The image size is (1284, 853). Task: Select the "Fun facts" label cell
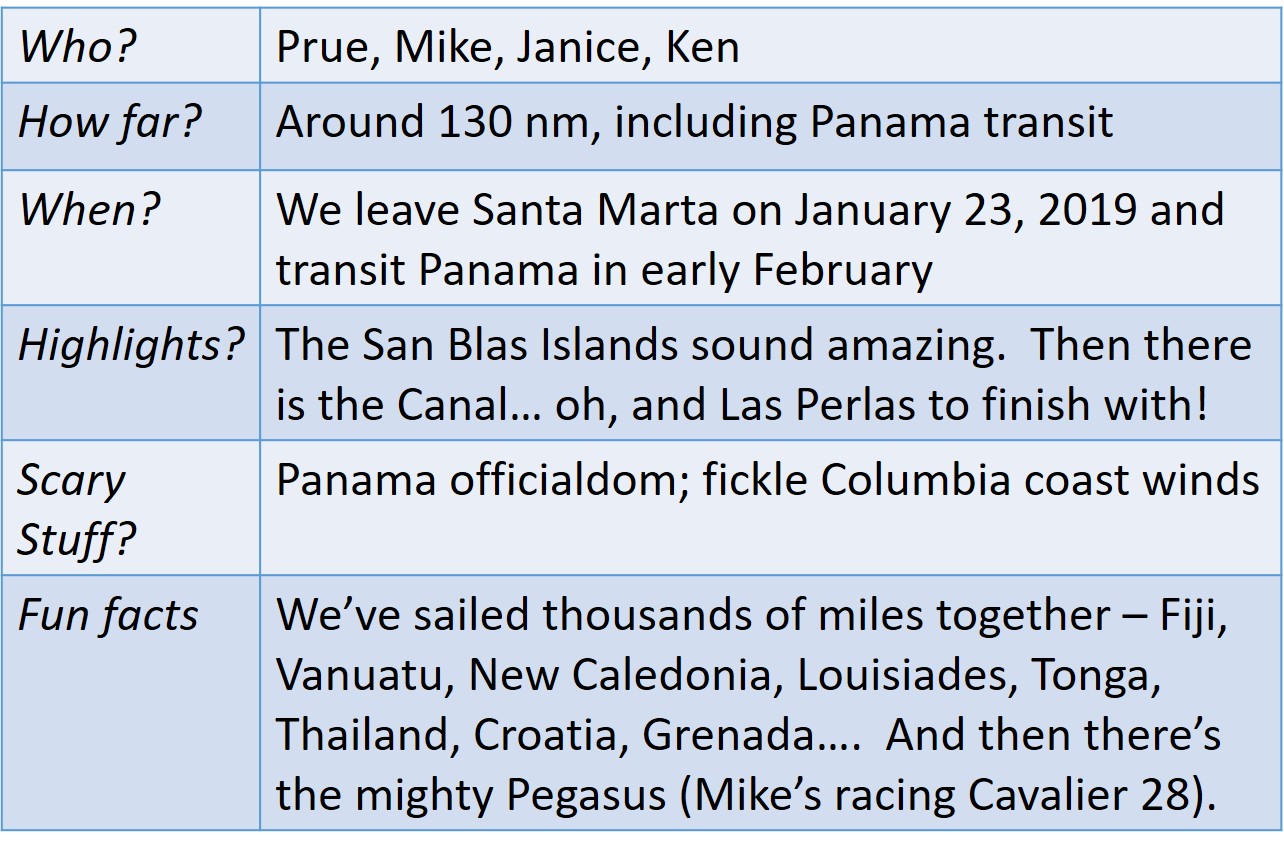(x=108, y=616)
